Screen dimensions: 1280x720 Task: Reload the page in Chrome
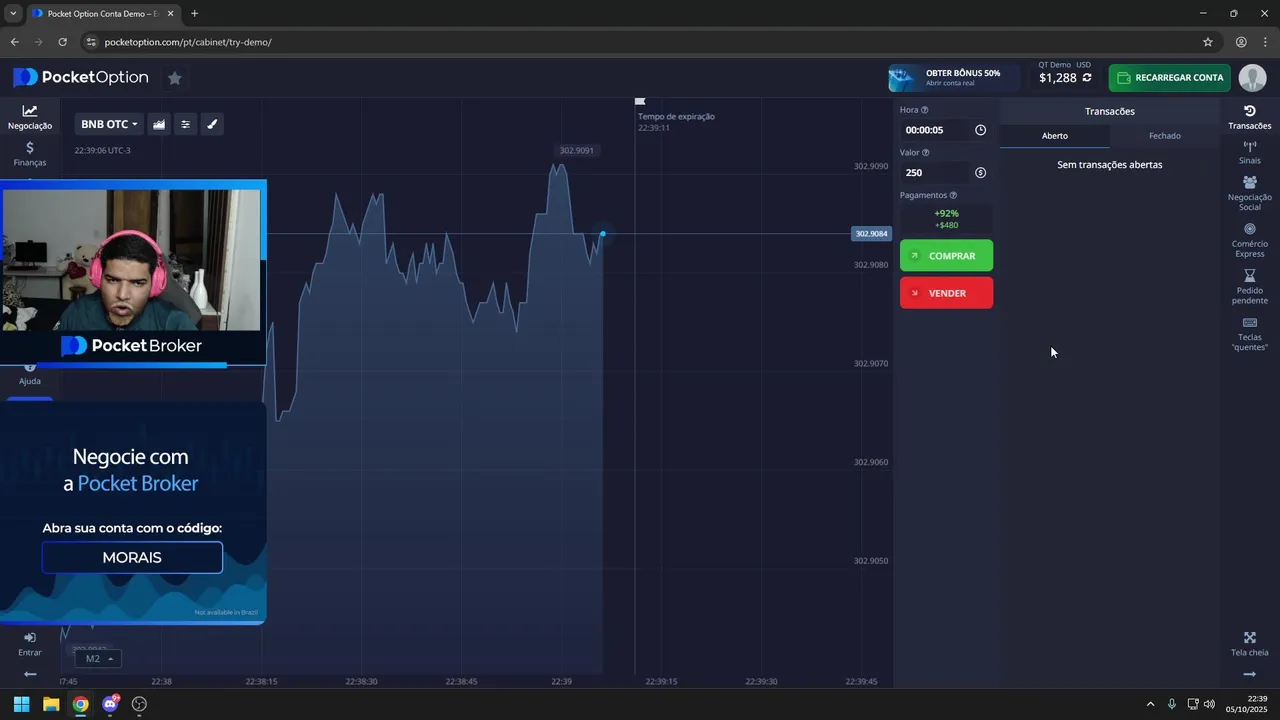coord(62,42)
